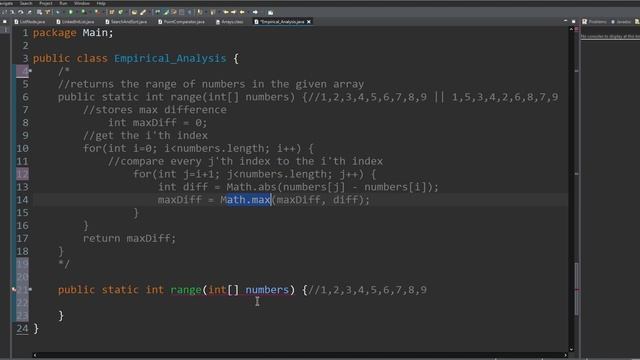Click line number 24 in the gutter
Viewport: 640px width, 360px height.
[22, 328]
